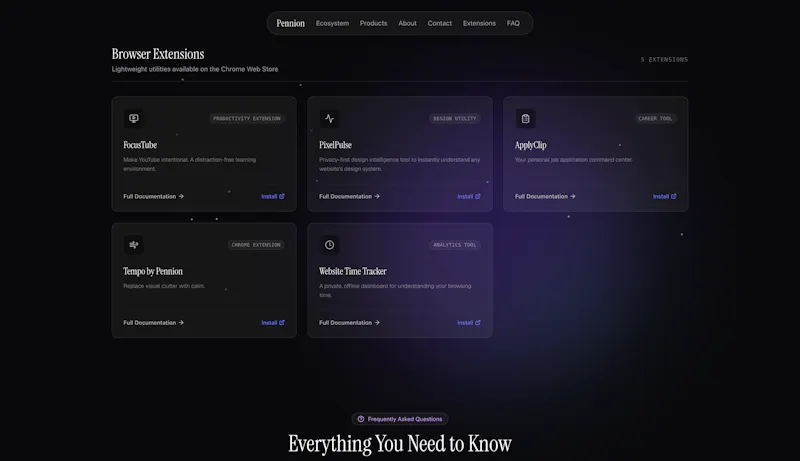The width and height of the screenshot is (800, 461).
Task: Click the Everything You Need to Know heading
Action: [400, 444]
